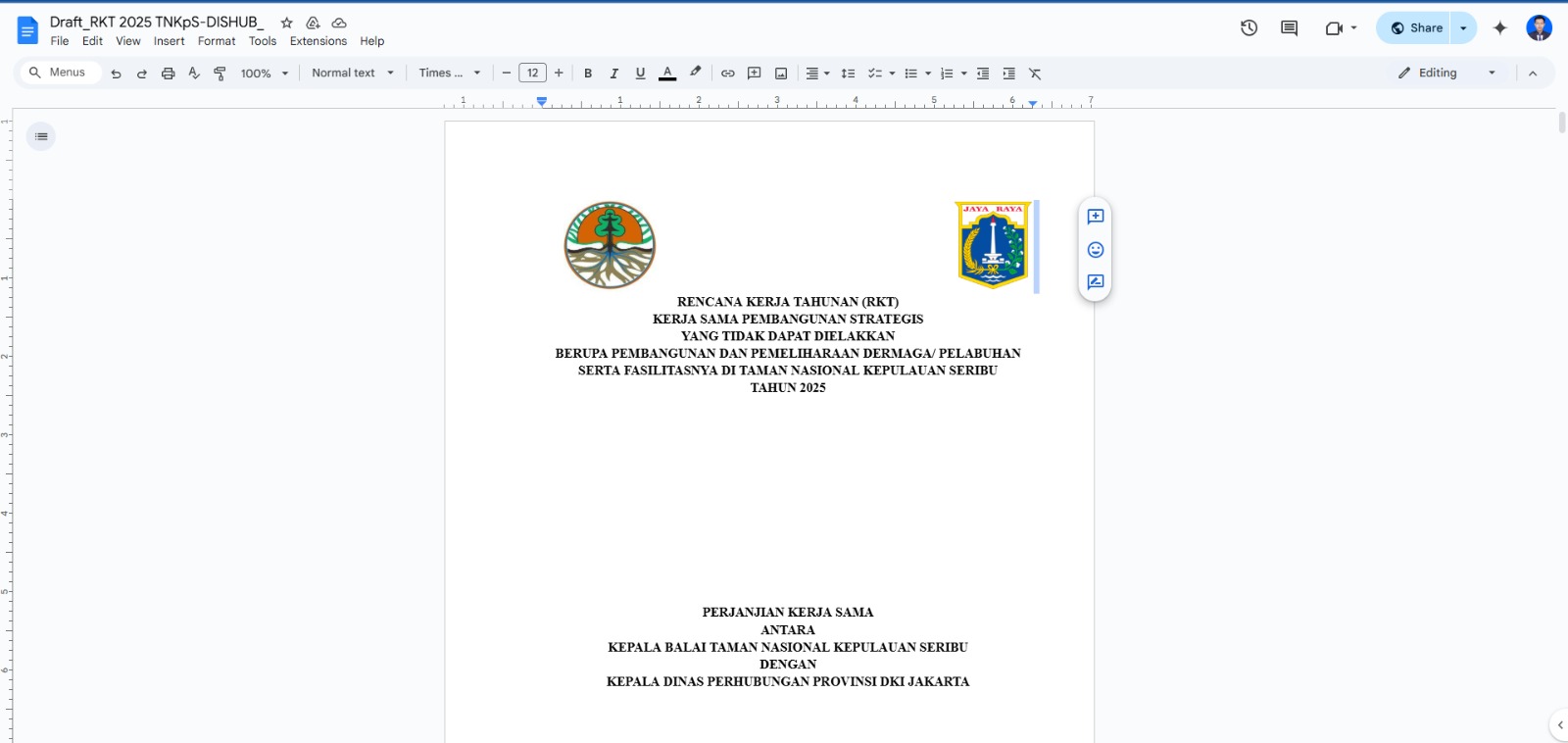Add an emoji reaction
Screen dimensions: 1568x743
(1096, 250)
